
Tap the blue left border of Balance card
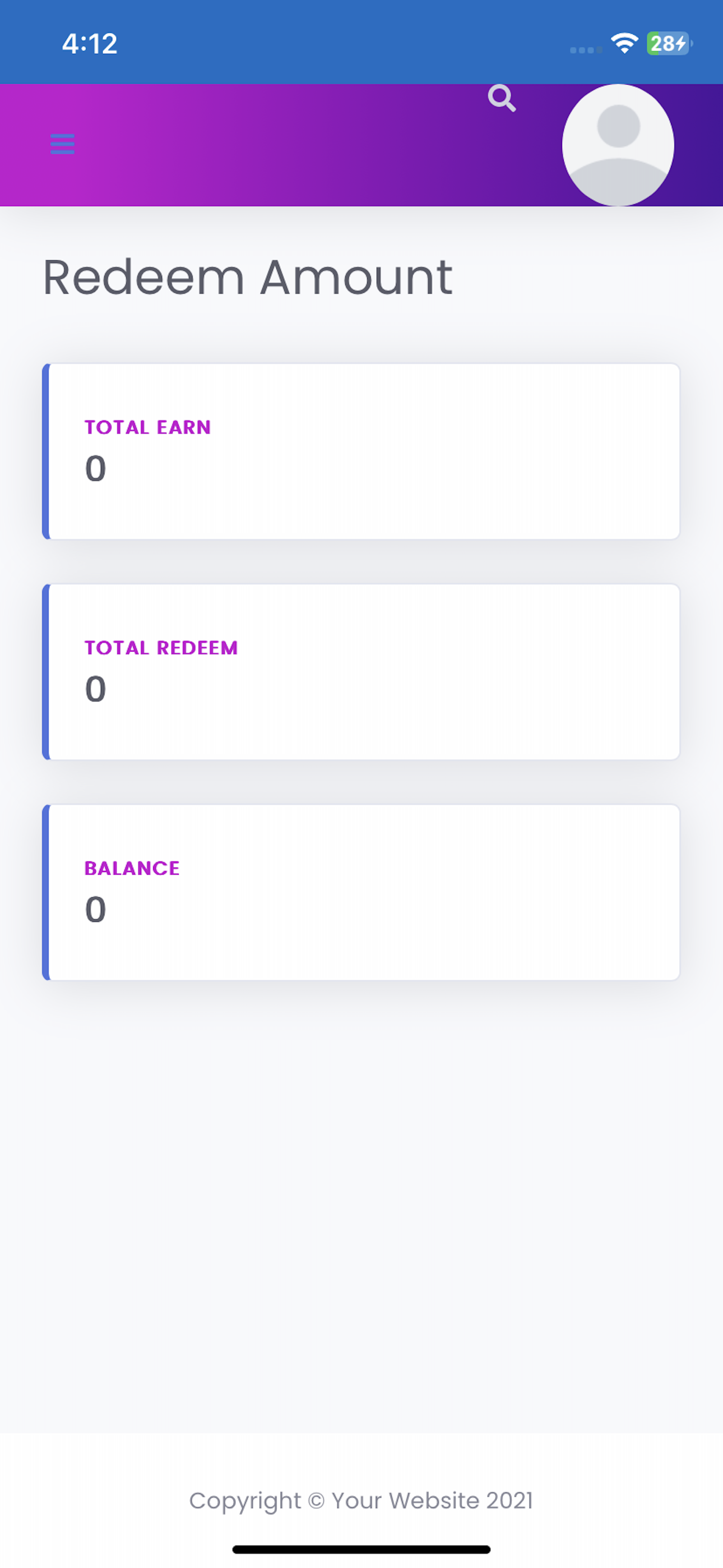[x=45, y=892]
